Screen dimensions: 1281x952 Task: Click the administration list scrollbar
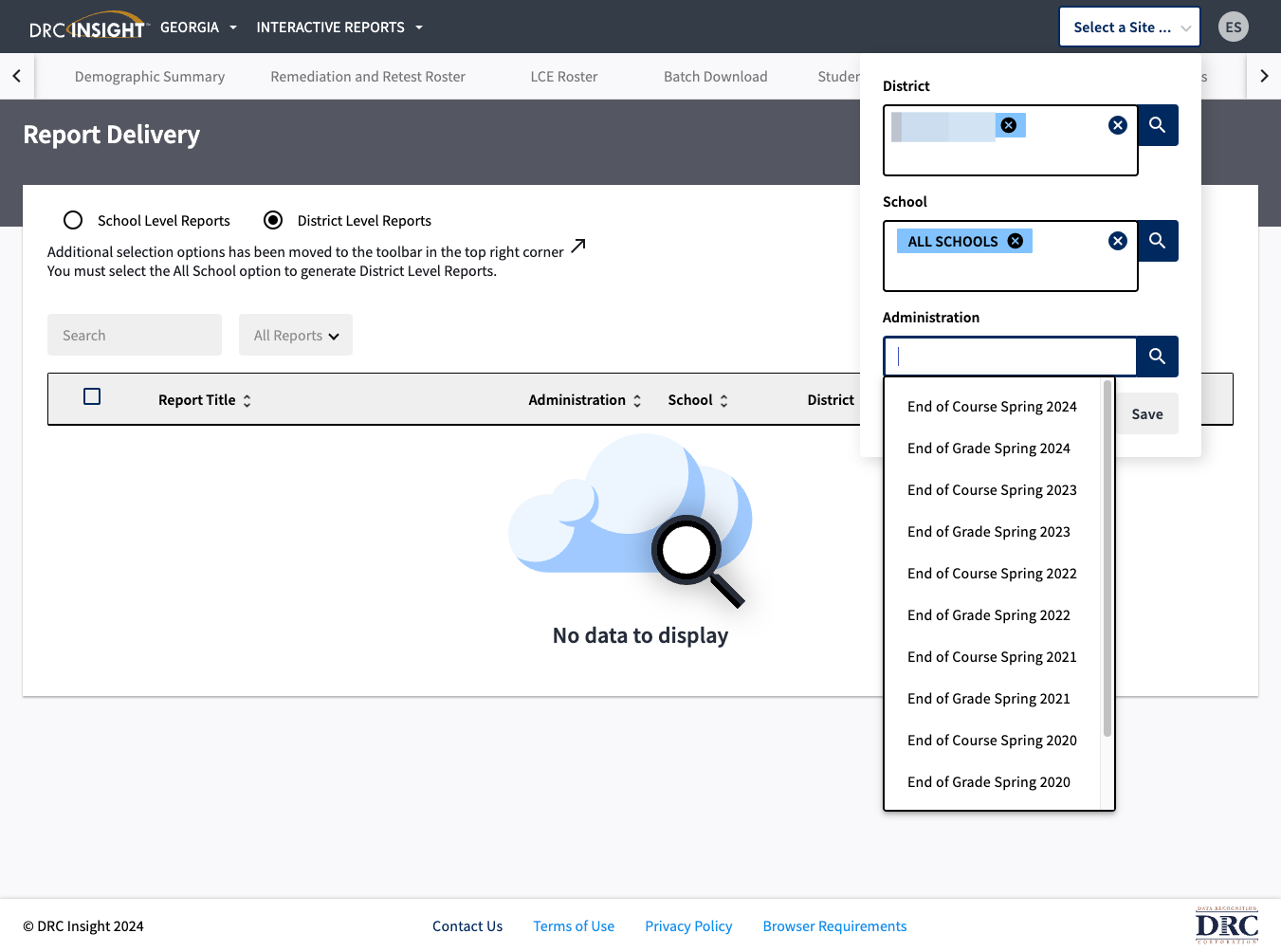[x=1107, y=558]
